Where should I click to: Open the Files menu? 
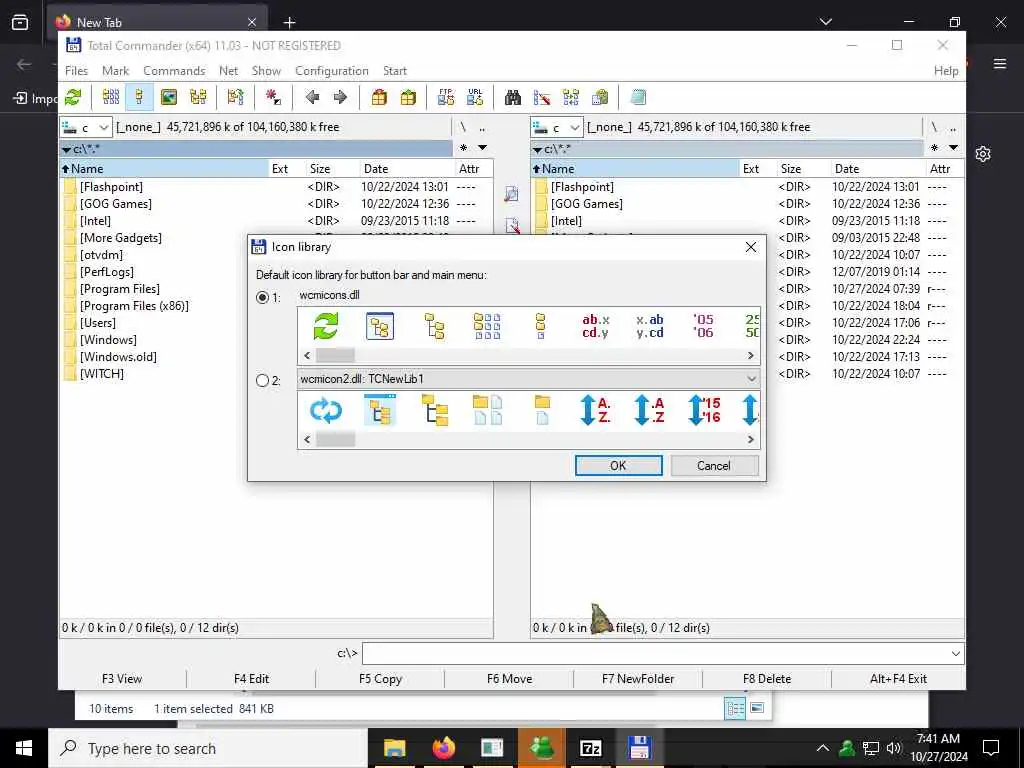click(76, 71)
